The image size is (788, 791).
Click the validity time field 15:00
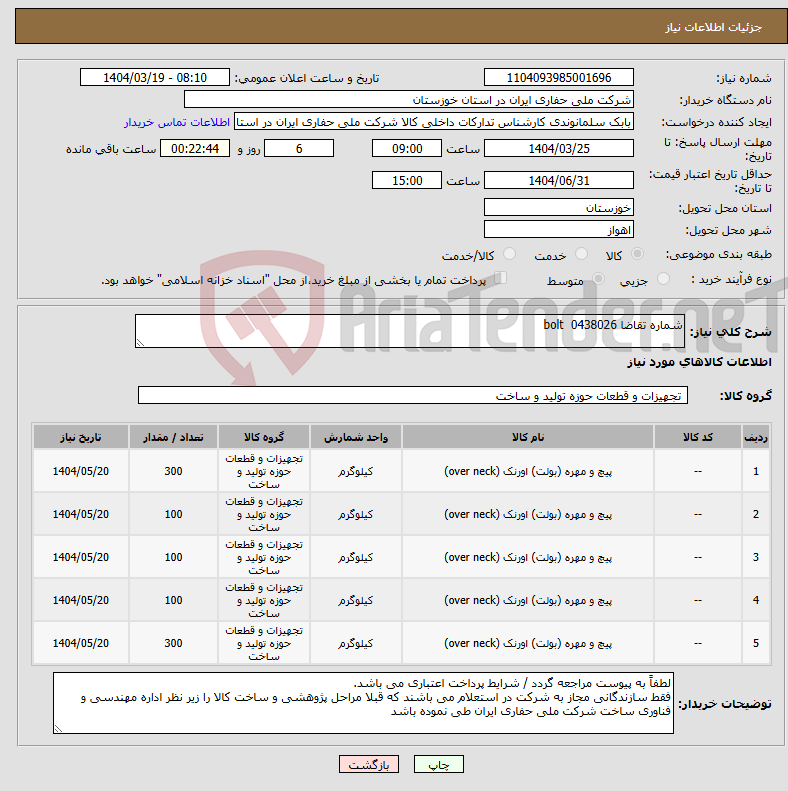click(407, 181)
